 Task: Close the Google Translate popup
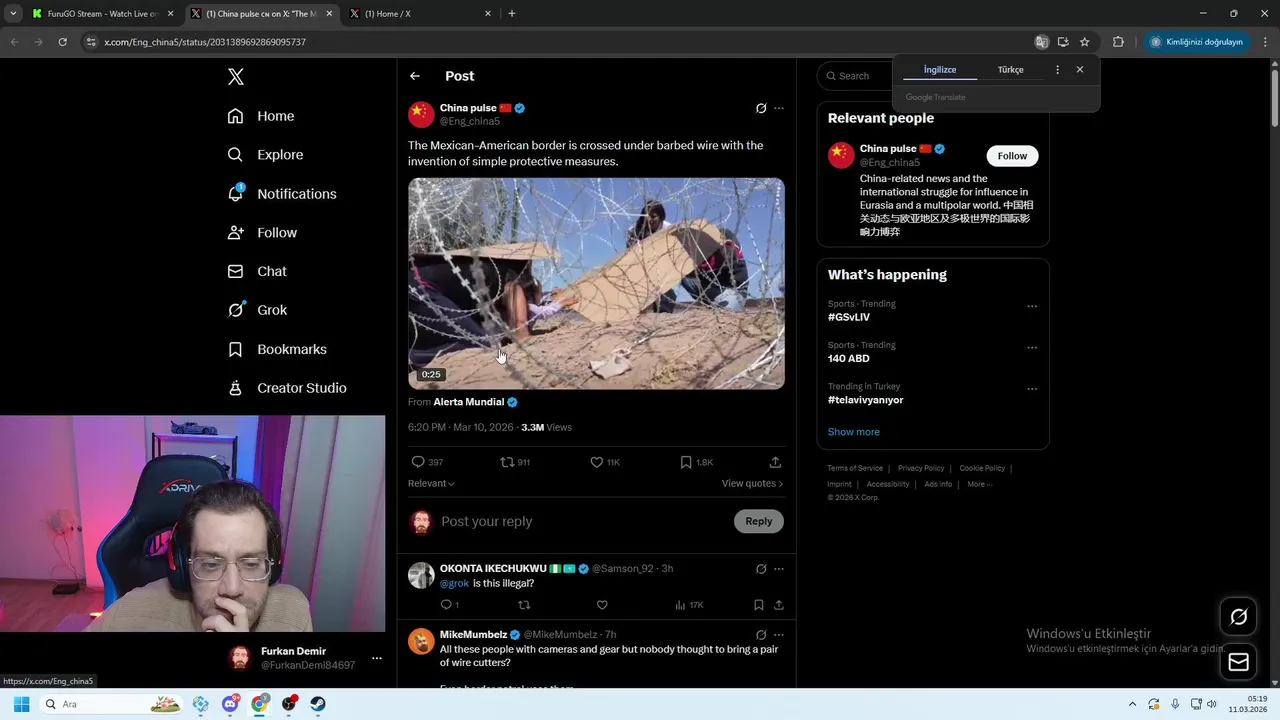(x=1080, y=70)
